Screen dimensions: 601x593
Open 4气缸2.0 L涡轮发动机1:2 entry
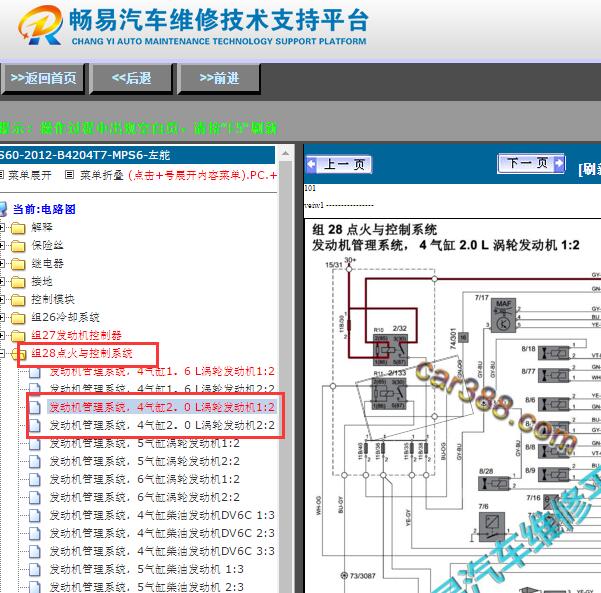click(162, 407)
